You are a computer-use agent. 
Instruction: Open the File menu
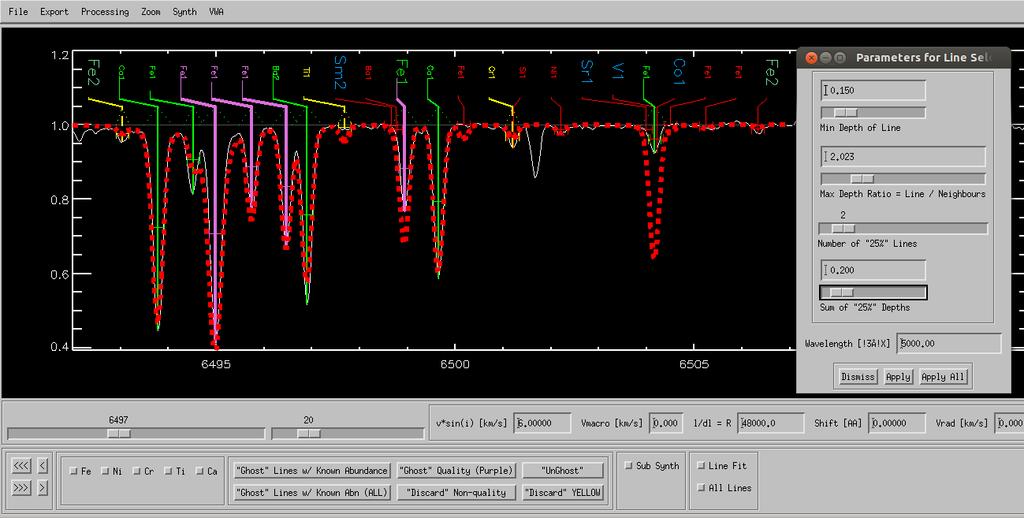(18, 12)
